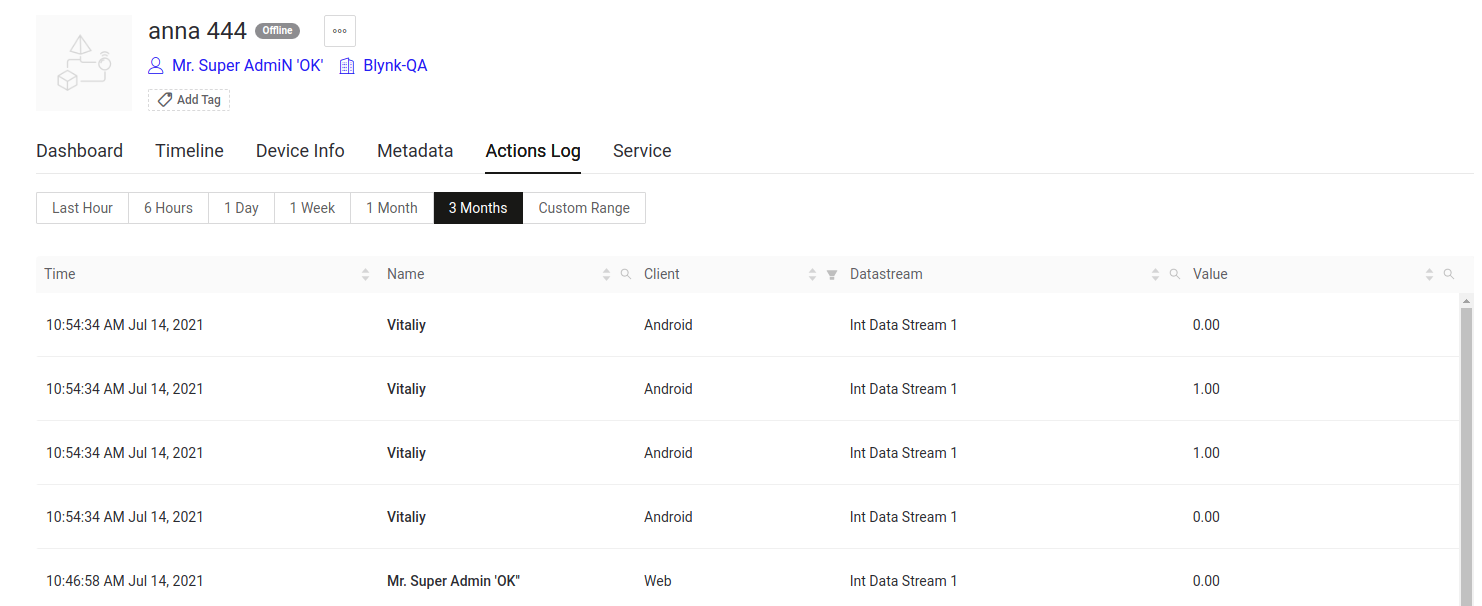Click the device placeholder image
The image size is (1482, 606).
(x=84, y=63)
